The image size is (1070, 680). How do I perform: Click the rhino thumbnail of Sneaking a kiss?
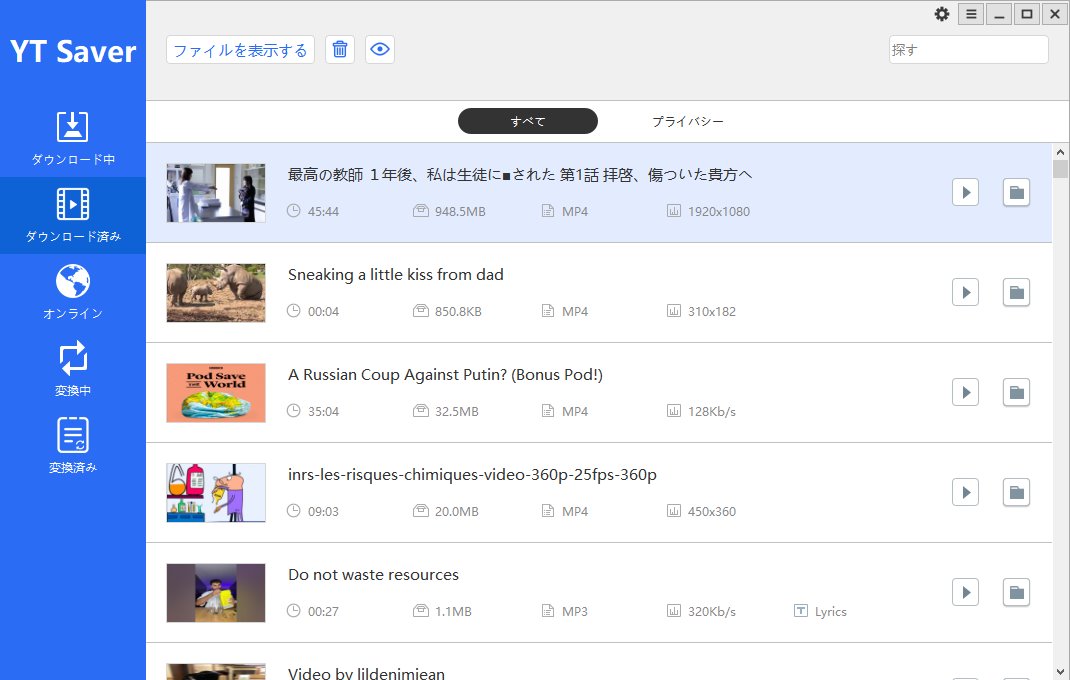tap(216, 292)
